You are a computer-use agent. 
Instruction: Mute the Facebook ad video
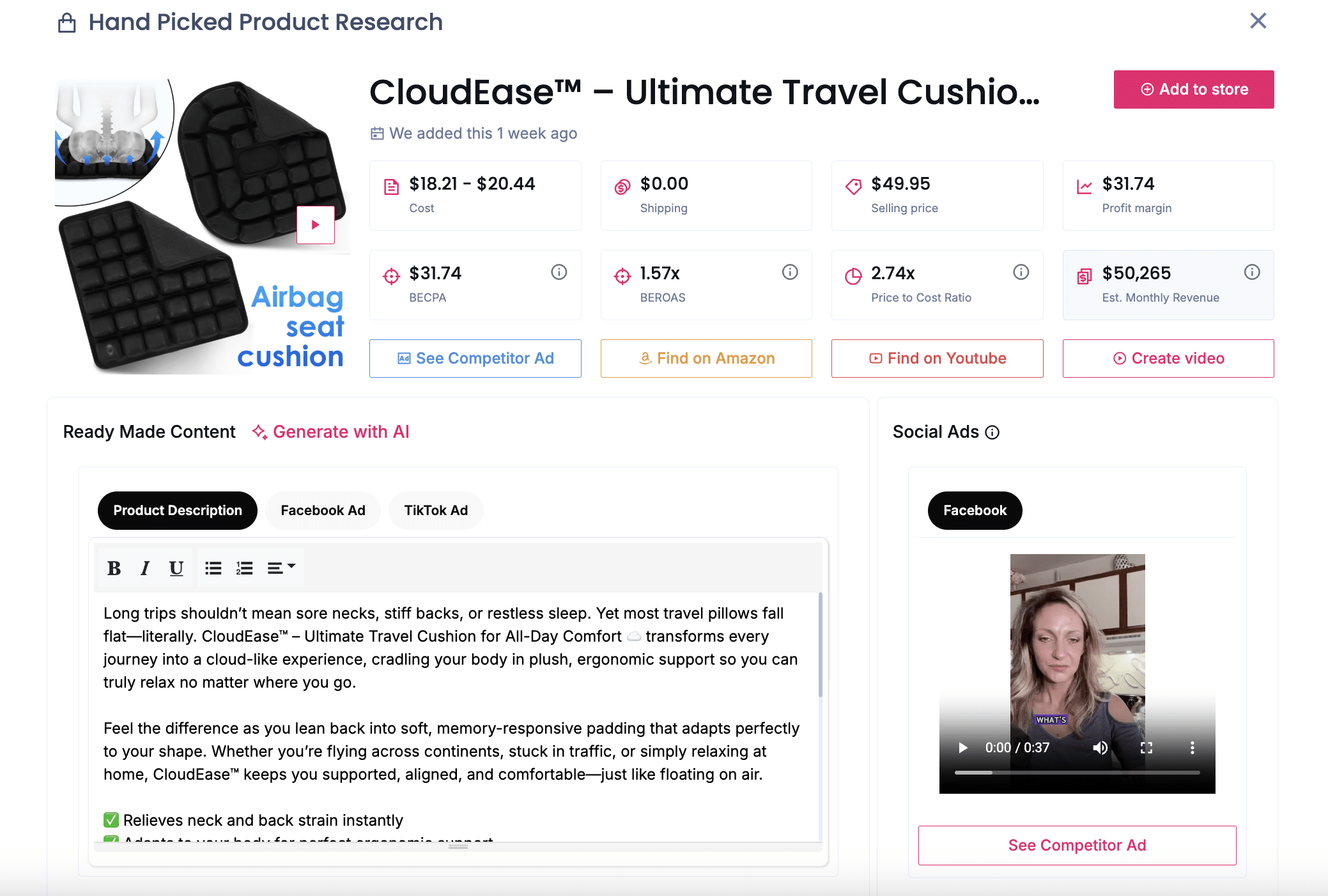pos(1100,748)
